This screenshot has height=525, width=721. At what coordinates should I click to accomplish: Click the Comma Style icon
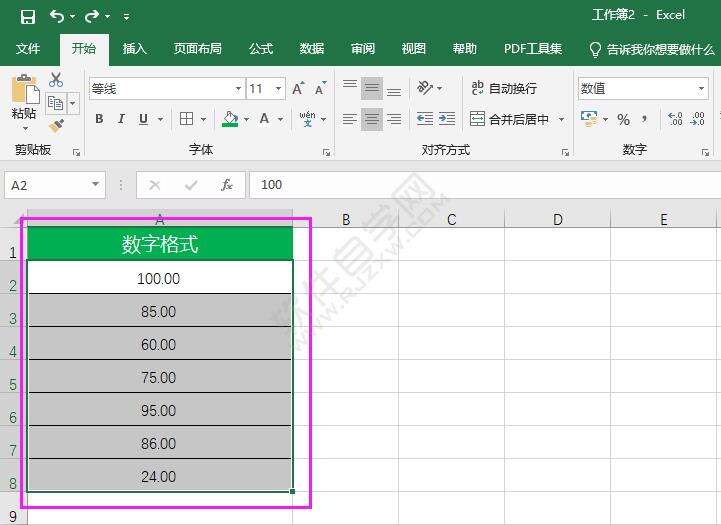[x=644, y=120]
